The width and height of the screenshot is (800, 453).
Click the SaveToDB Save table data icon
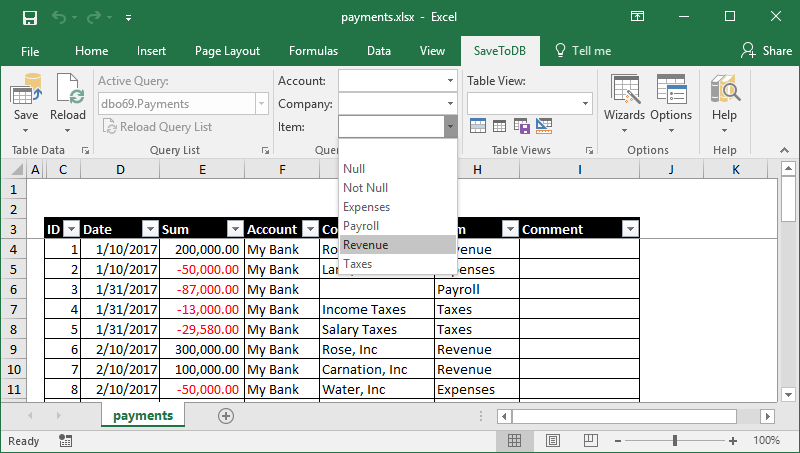(26, 89)
